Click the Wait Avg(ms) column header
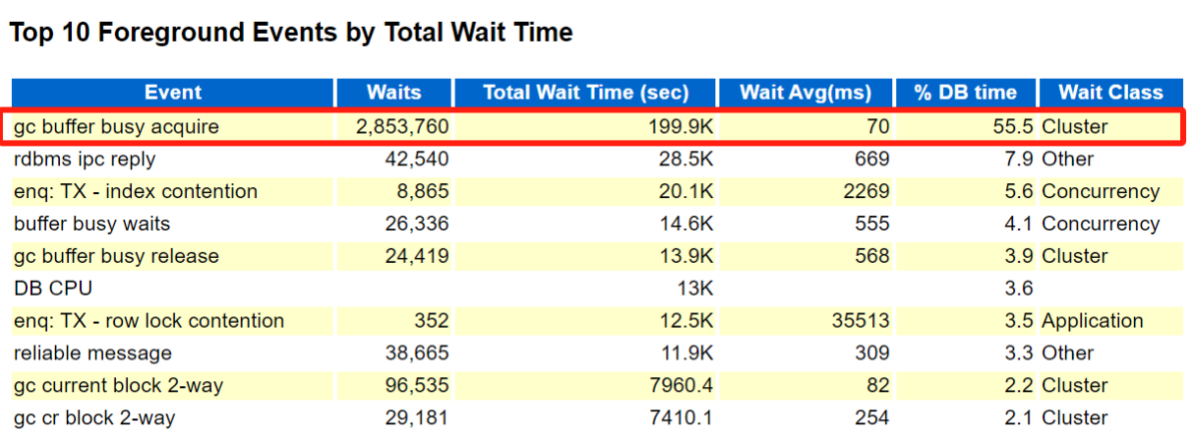Image resolution: width=1200 pixels, height=438 pixels. (x=806, y=93)
